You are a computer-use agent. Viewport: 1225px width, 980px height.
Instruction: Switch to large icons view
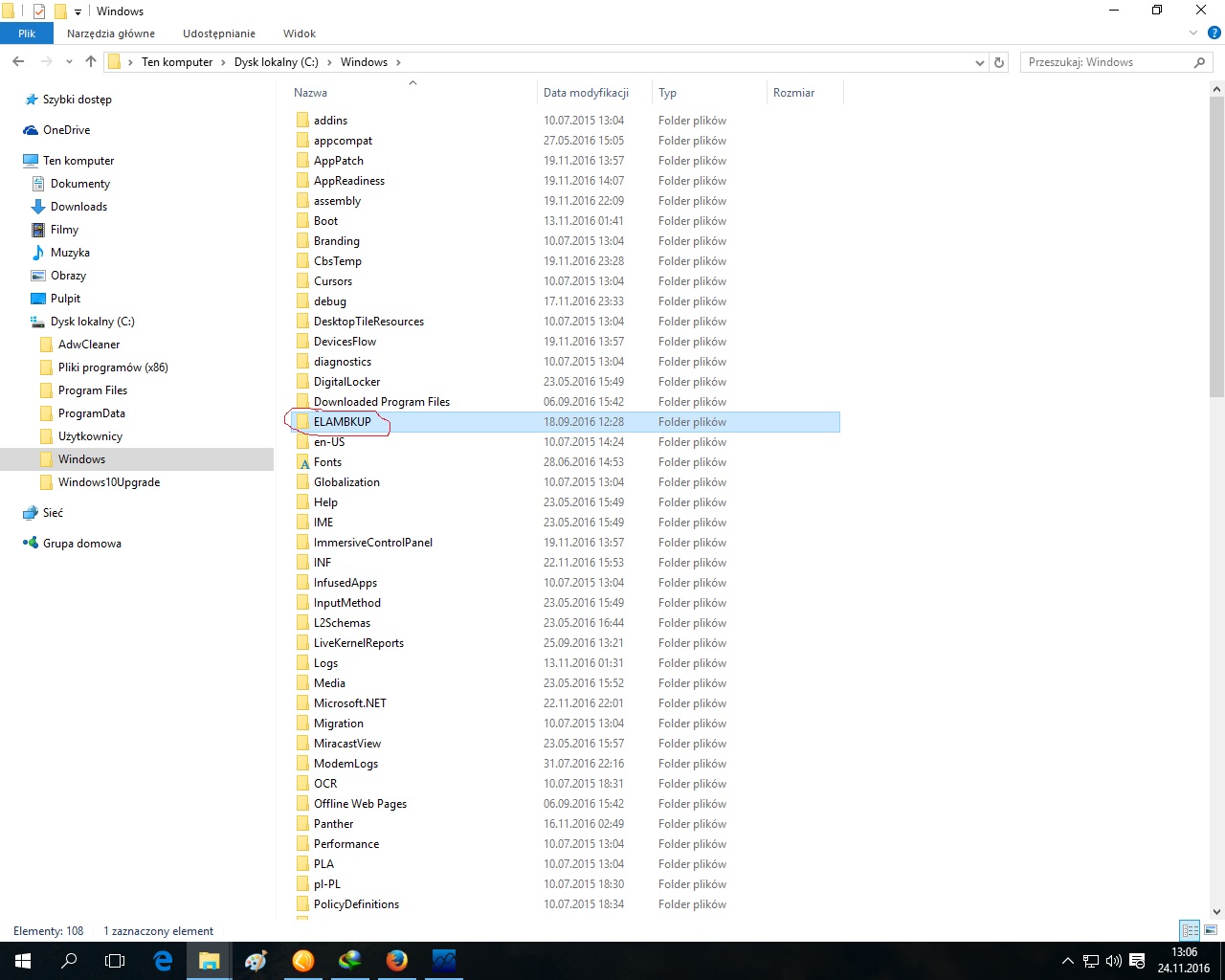1211,930
